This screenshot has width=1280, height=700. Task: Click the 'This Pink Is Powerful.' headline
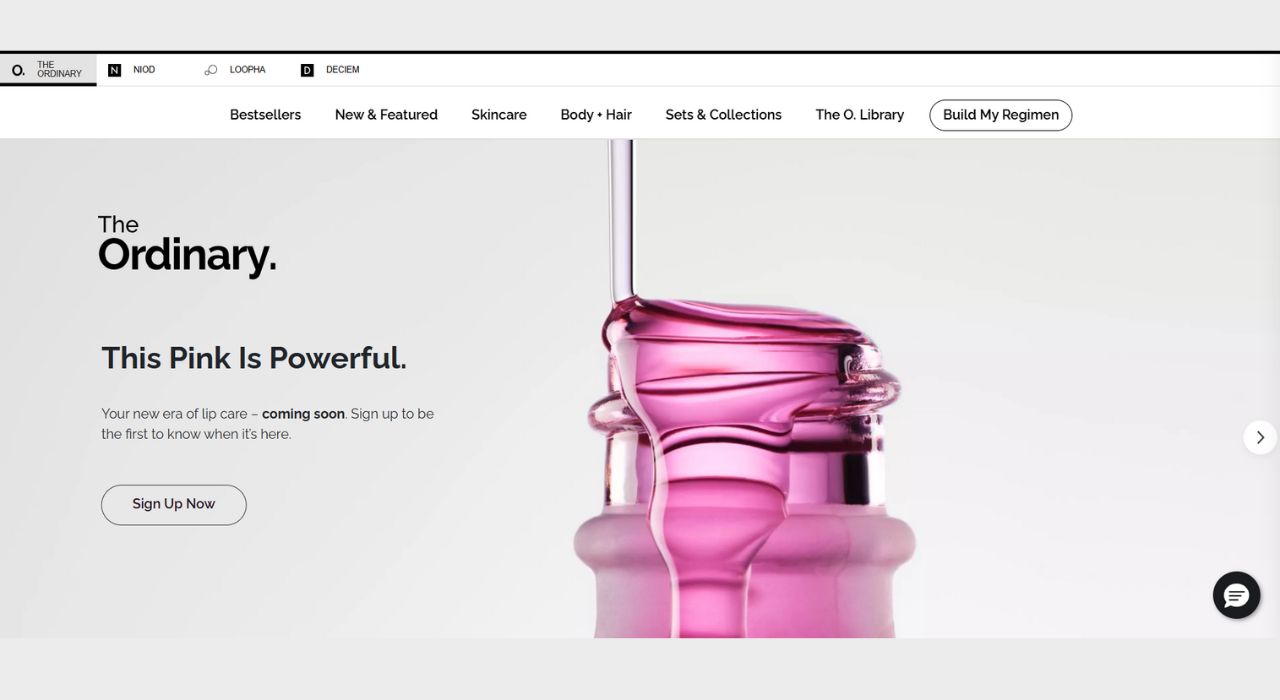[x=254, y=358]
